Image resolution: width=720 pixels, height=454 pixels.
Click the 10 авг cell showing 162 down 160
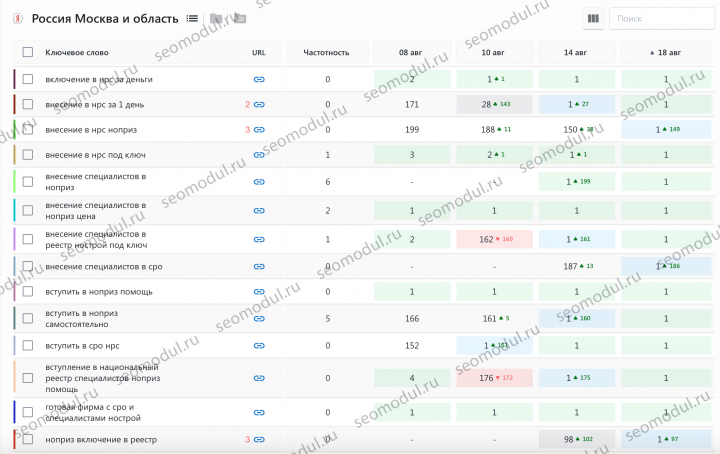pyautogui.click(x=495, y=239)
